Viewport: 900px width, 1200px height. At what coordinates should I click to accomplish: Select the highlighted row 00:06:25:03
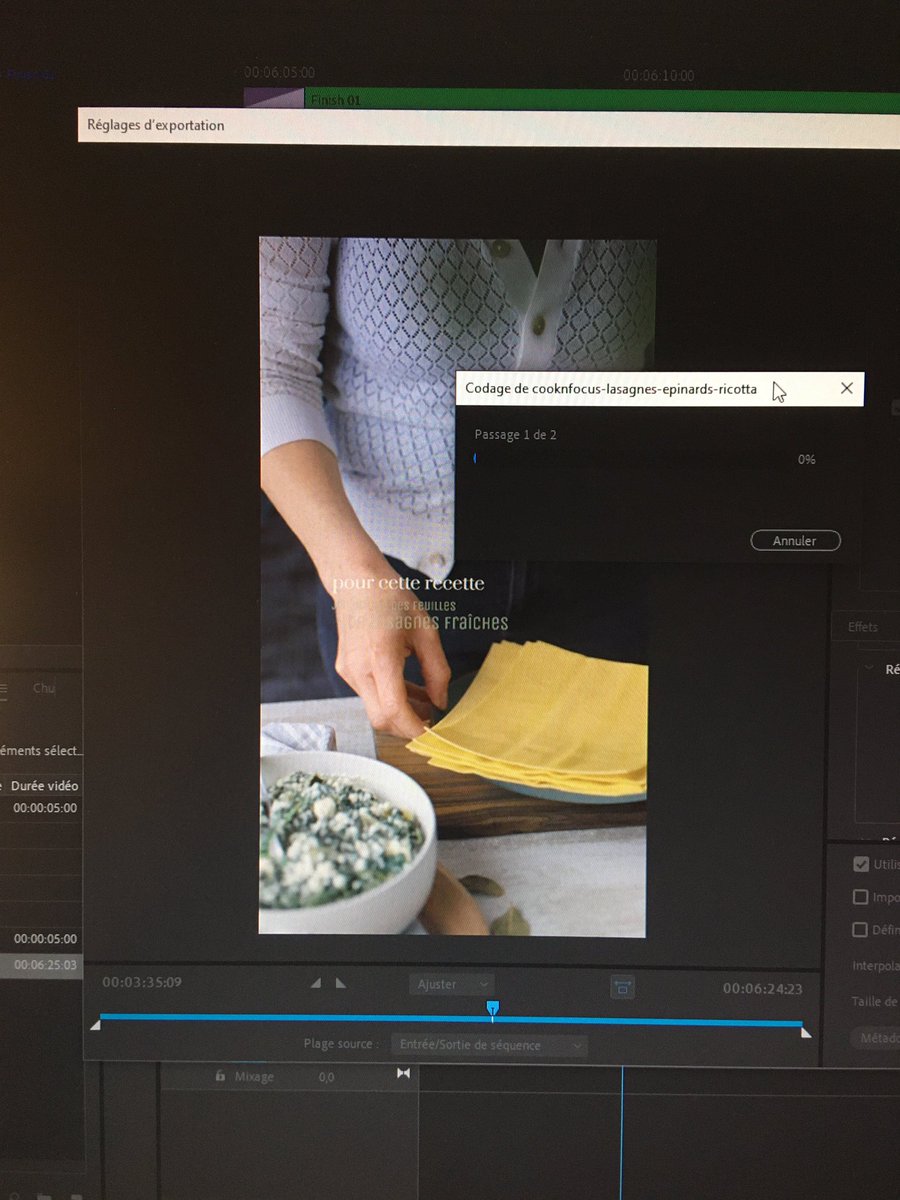(40, 965)
